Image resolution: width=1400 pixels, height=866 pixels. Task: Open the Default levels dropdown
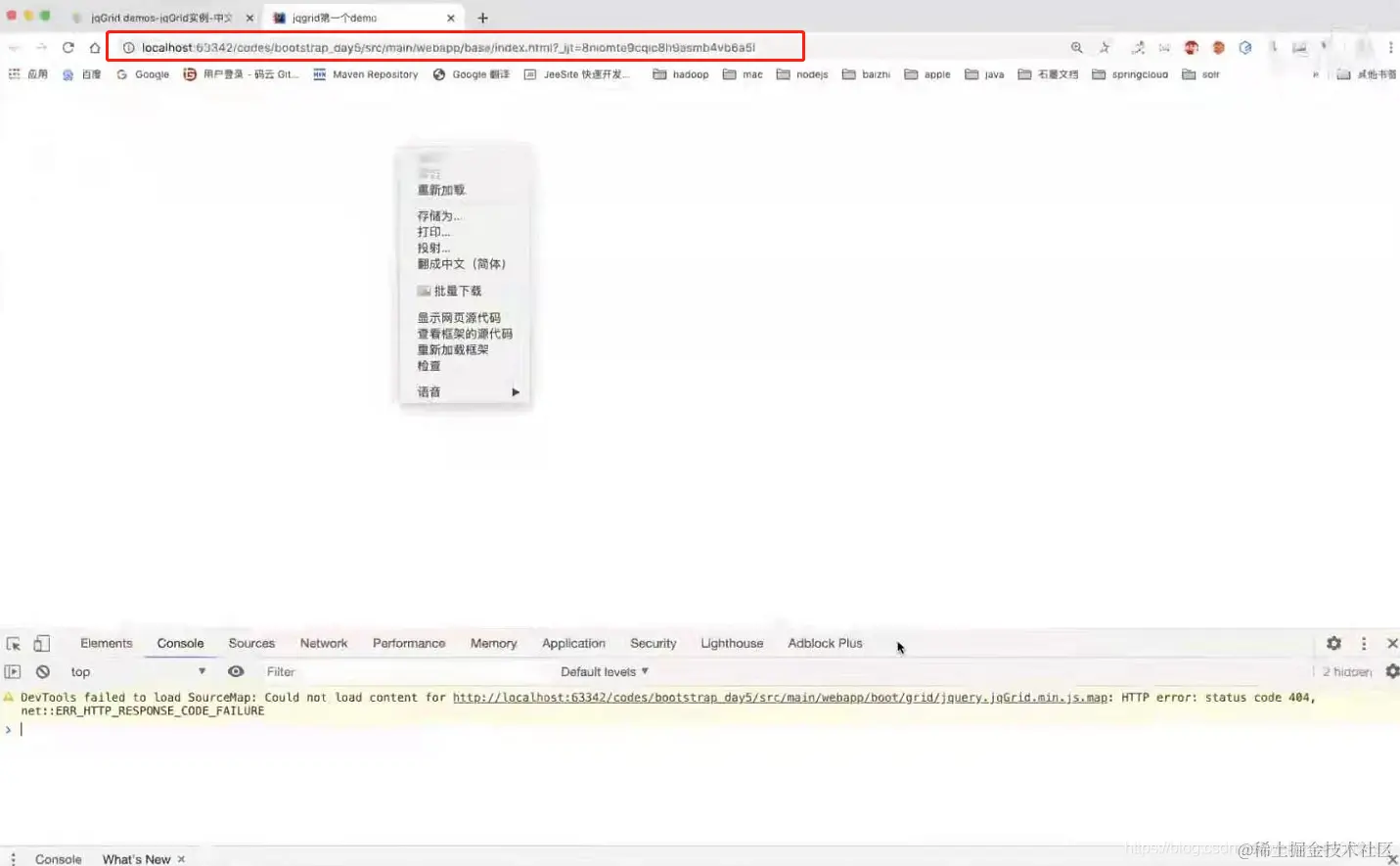click(x=605, y=671)
